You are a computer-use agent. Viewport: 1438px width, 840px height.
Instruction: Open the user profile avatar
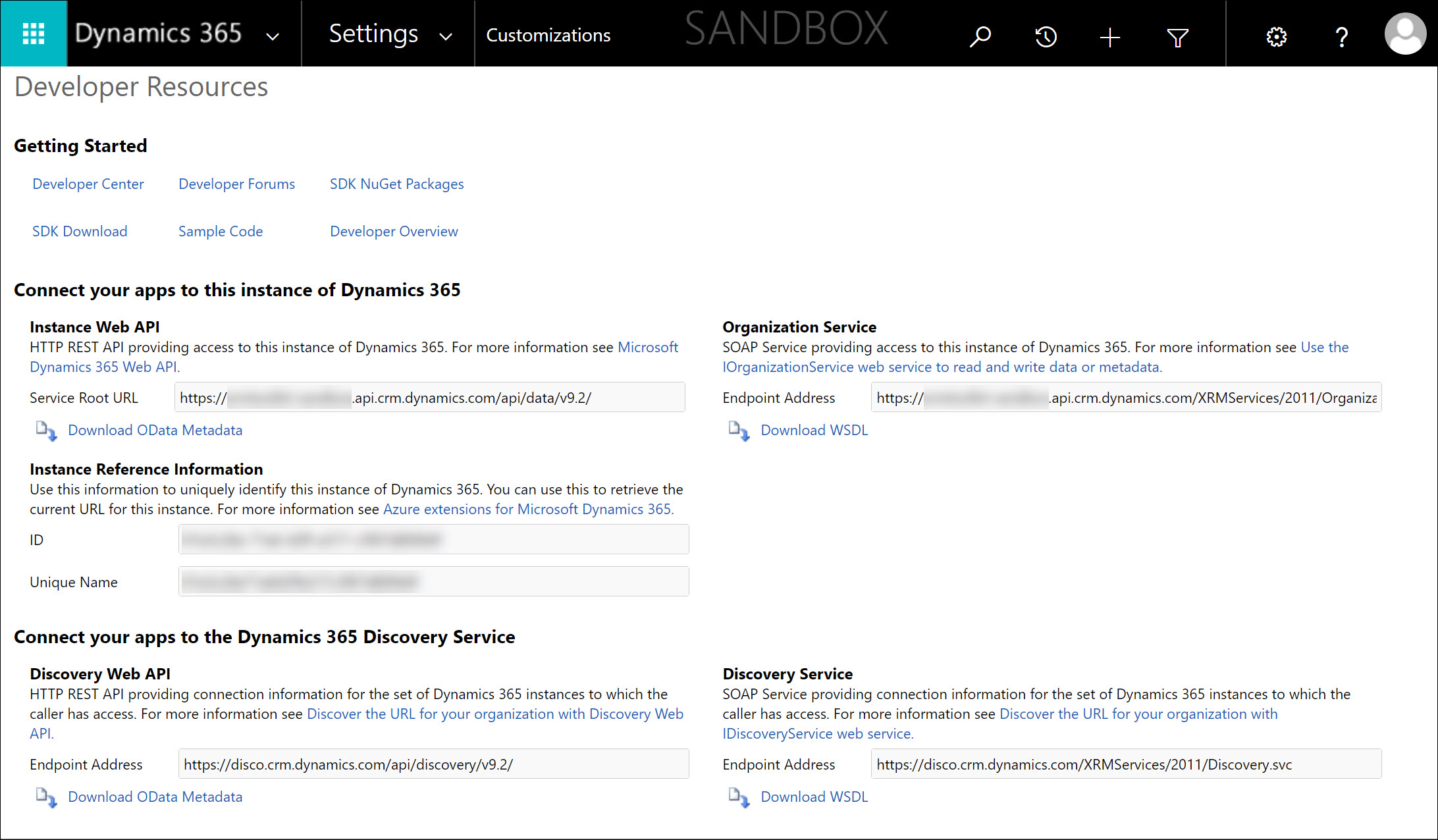pos(1405,34)
